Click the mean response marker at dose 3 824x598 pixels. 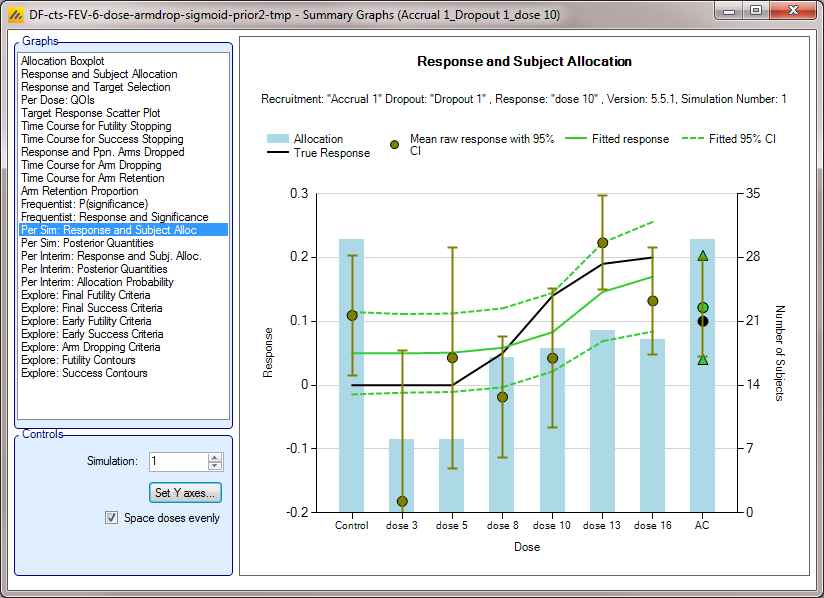402,501
